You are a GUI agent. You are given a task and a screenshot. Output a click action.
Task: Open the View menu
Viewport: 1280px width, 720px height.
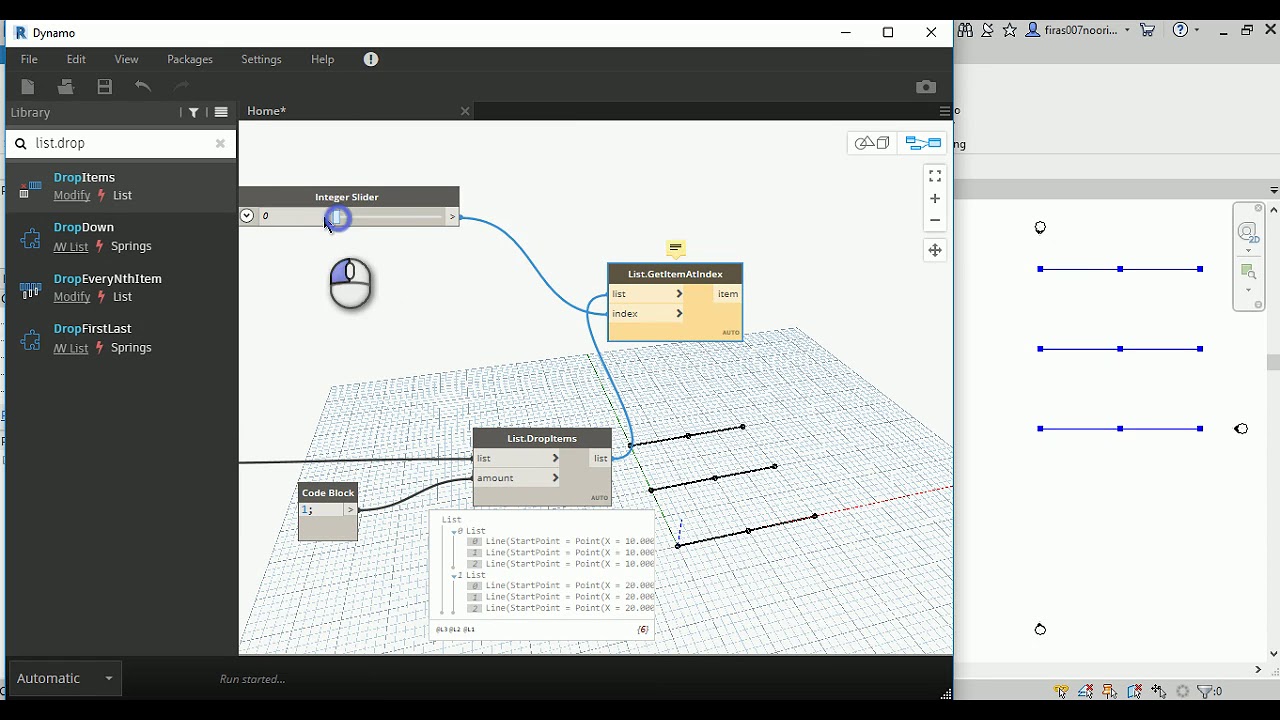[x=126, y=59]
